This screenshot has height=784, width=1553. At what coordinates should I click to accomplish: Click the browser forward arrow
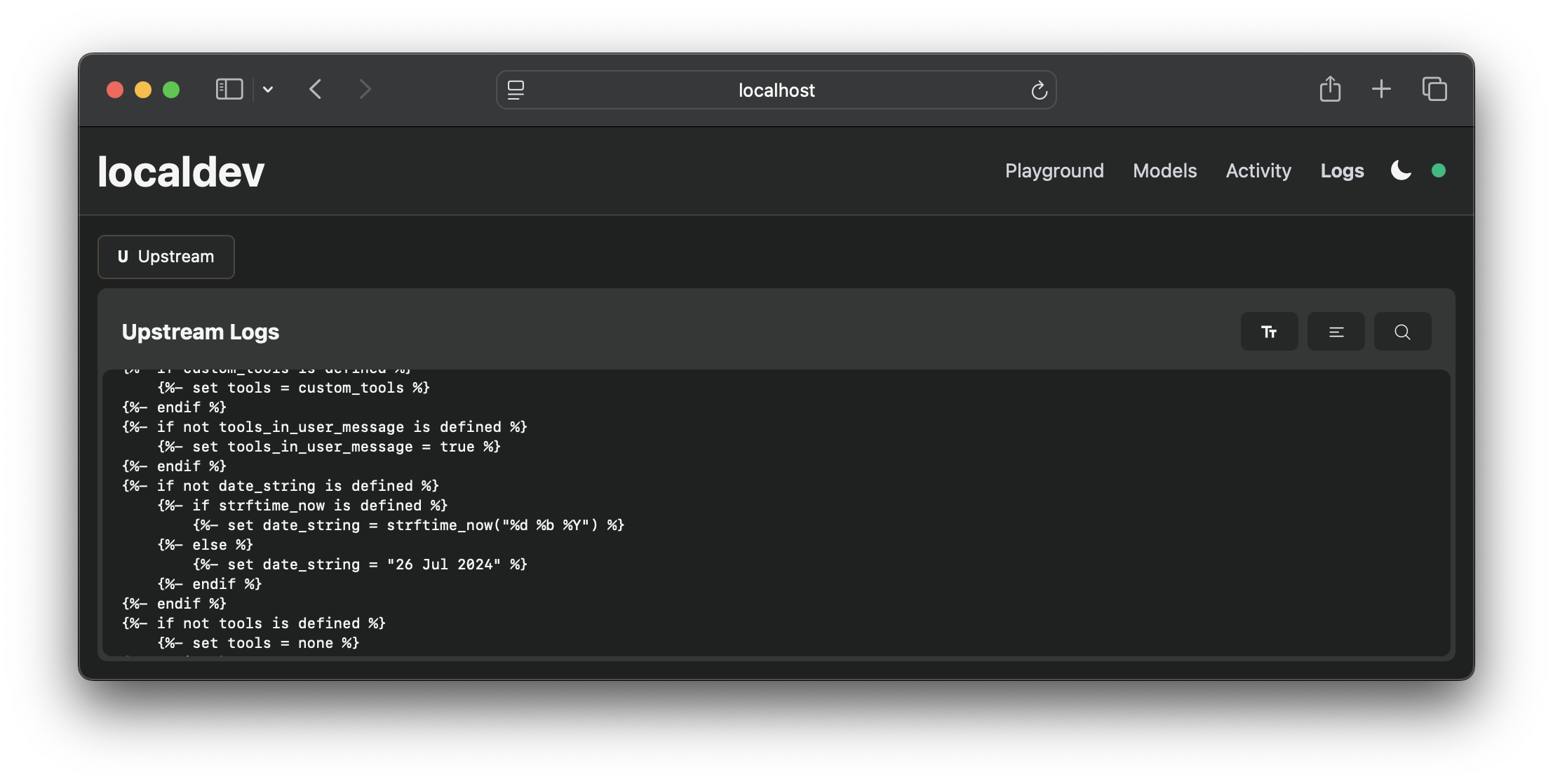click(365, 89)
